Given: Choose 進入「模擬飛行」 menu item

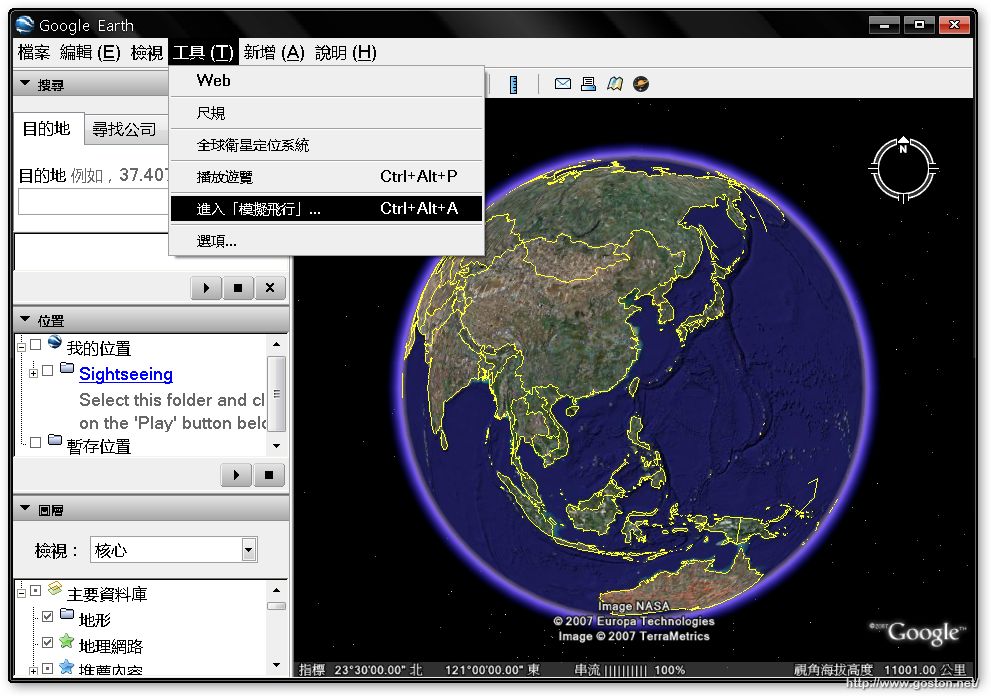Looking at the screenshot, I should pos(326,208).
